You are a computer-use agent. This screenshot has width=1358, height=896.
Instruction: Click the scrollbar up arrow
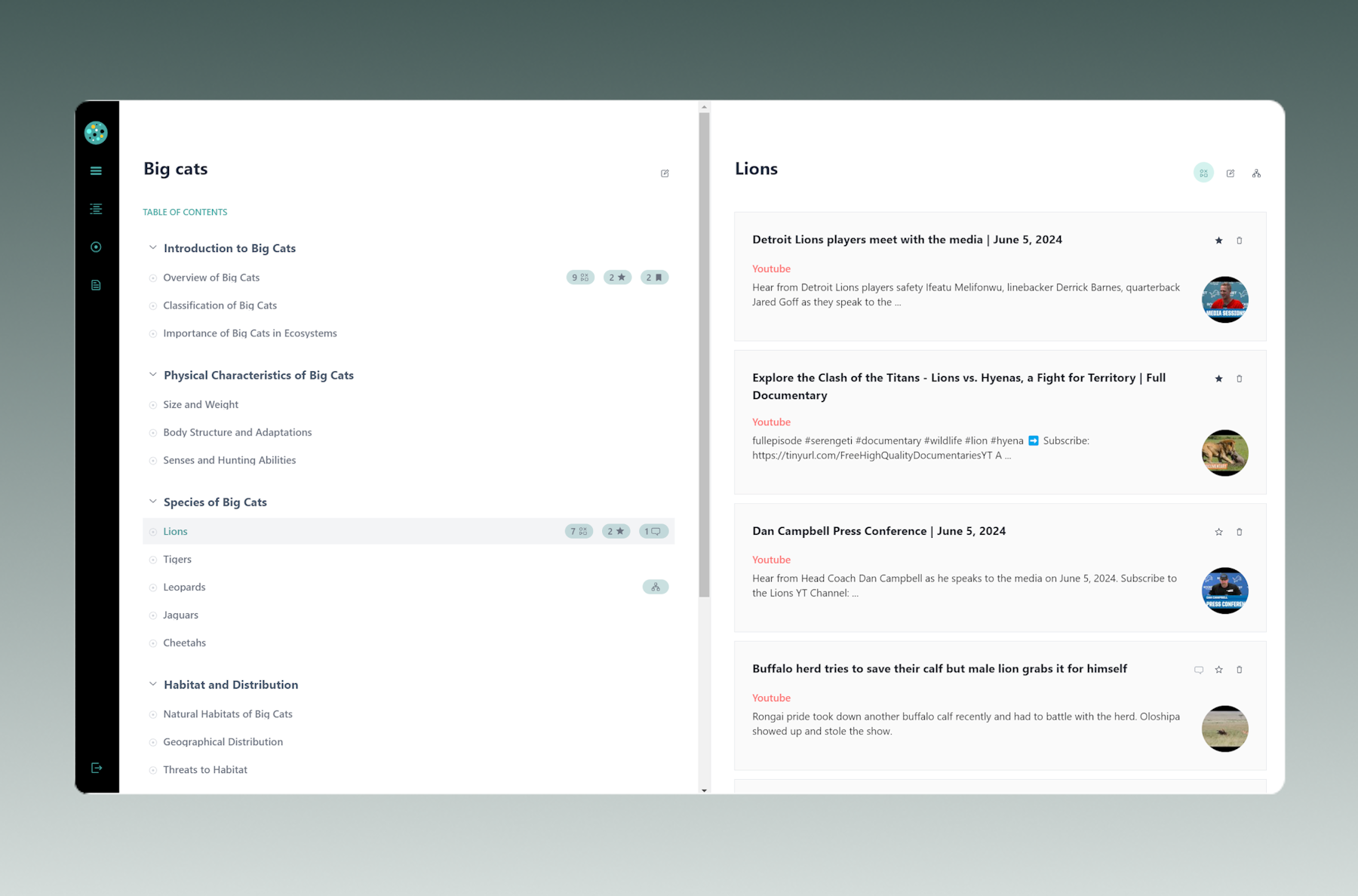click(x=704, y=107)
